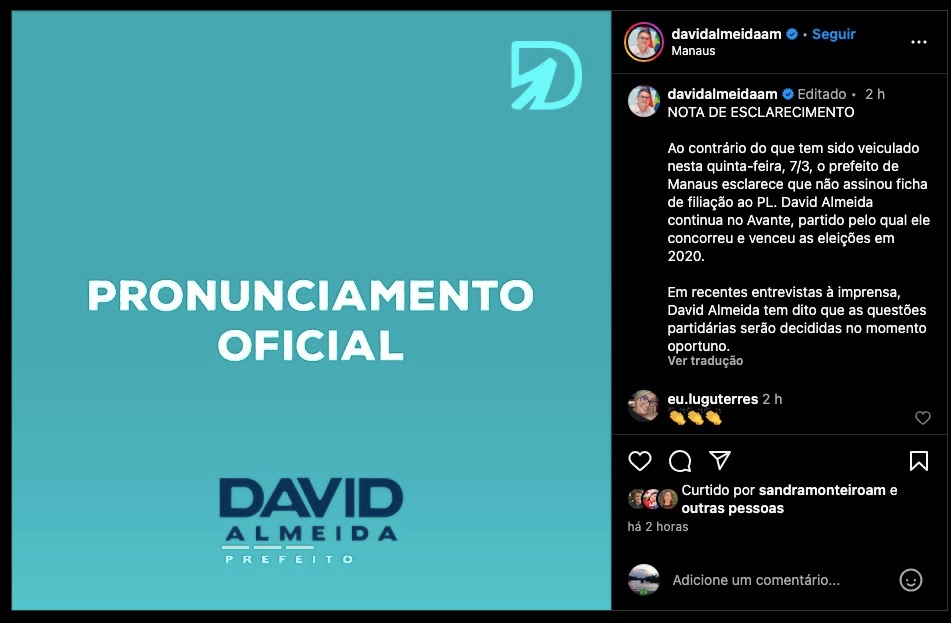Like eu.luguterres comment heart

pyautogui.click(x=922, y=418)
